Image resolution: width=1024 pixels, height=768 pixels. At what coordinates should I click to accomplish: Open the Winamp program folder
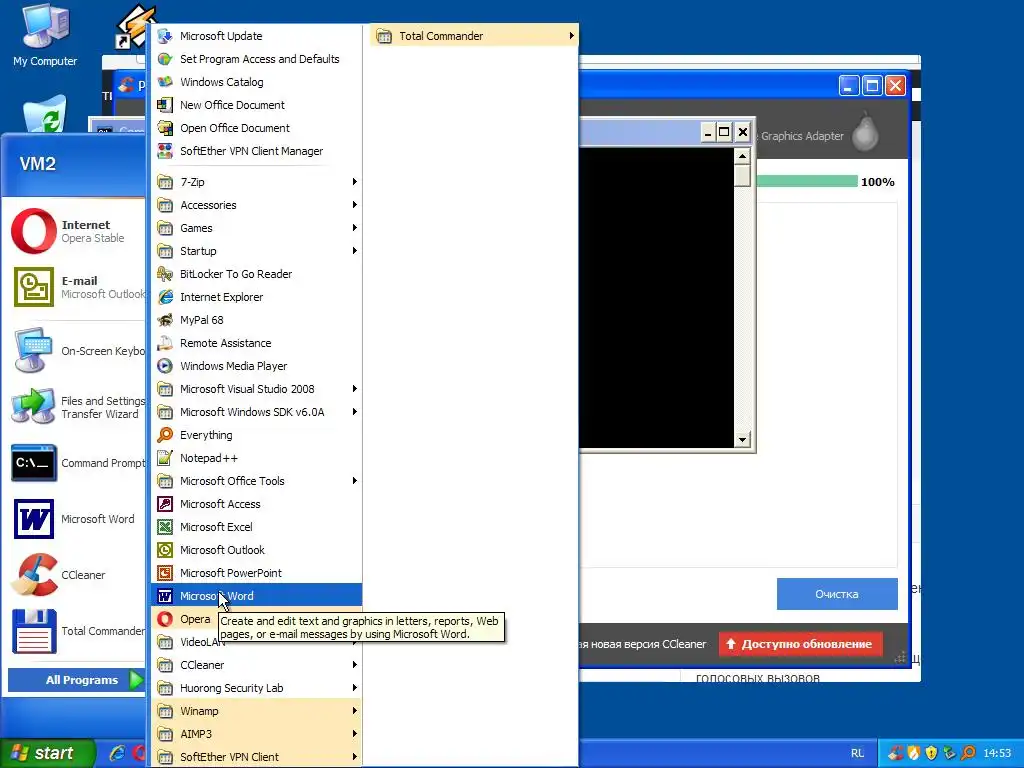pos(256,711)
